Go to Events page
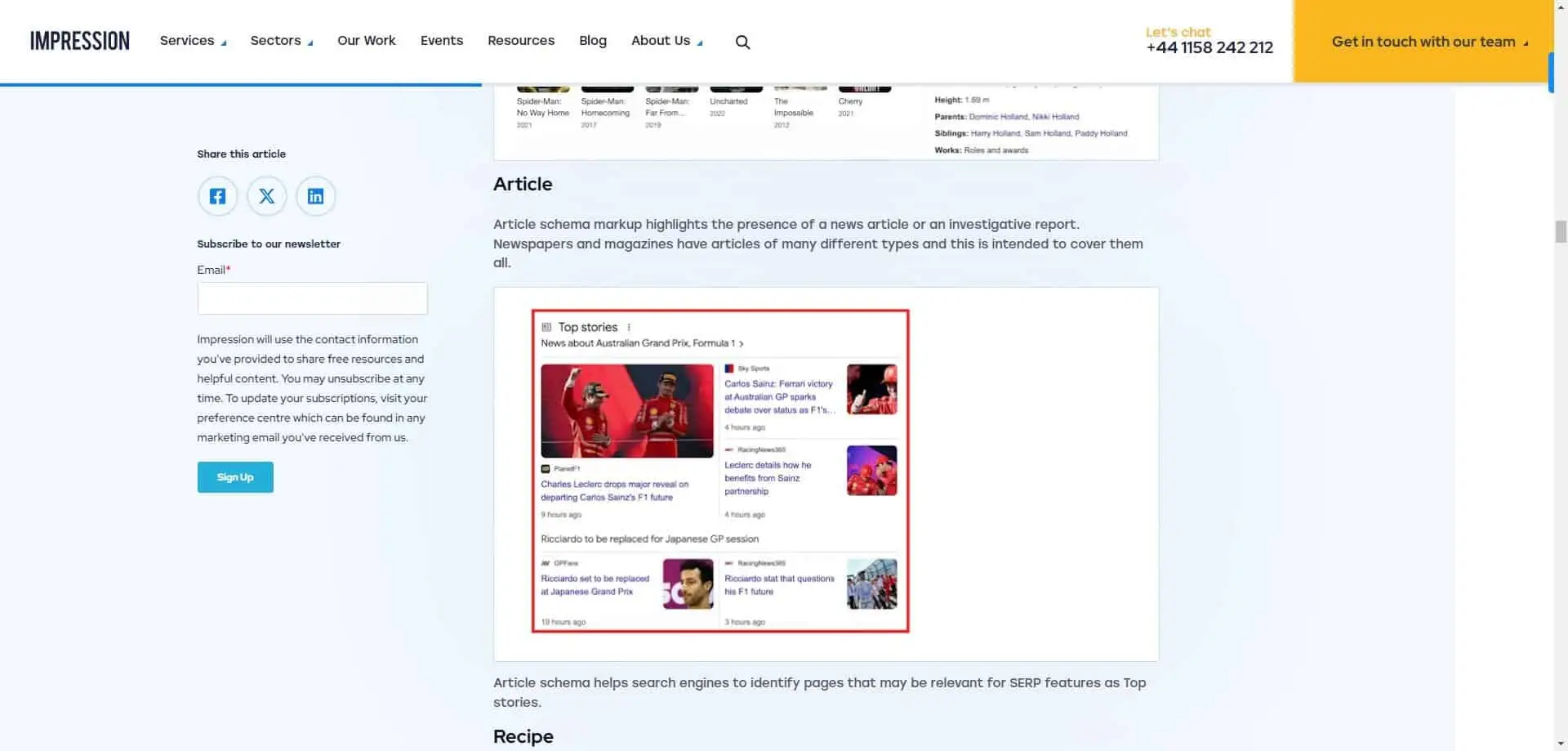The height and width of the screenshot is (751, 1568). click(x=442, y=40)
